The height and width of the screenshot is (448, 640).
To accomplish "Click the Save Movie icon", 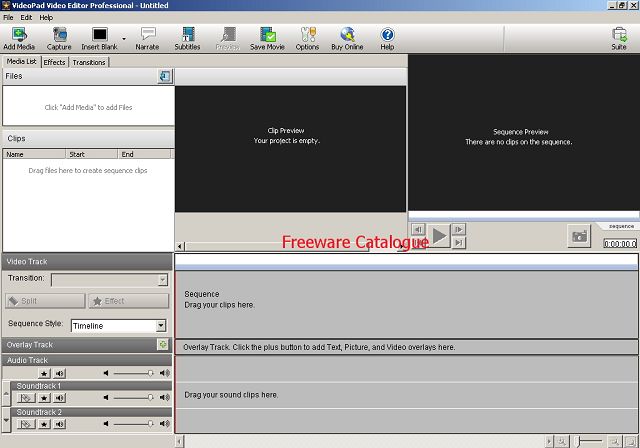I will [267, 38].
